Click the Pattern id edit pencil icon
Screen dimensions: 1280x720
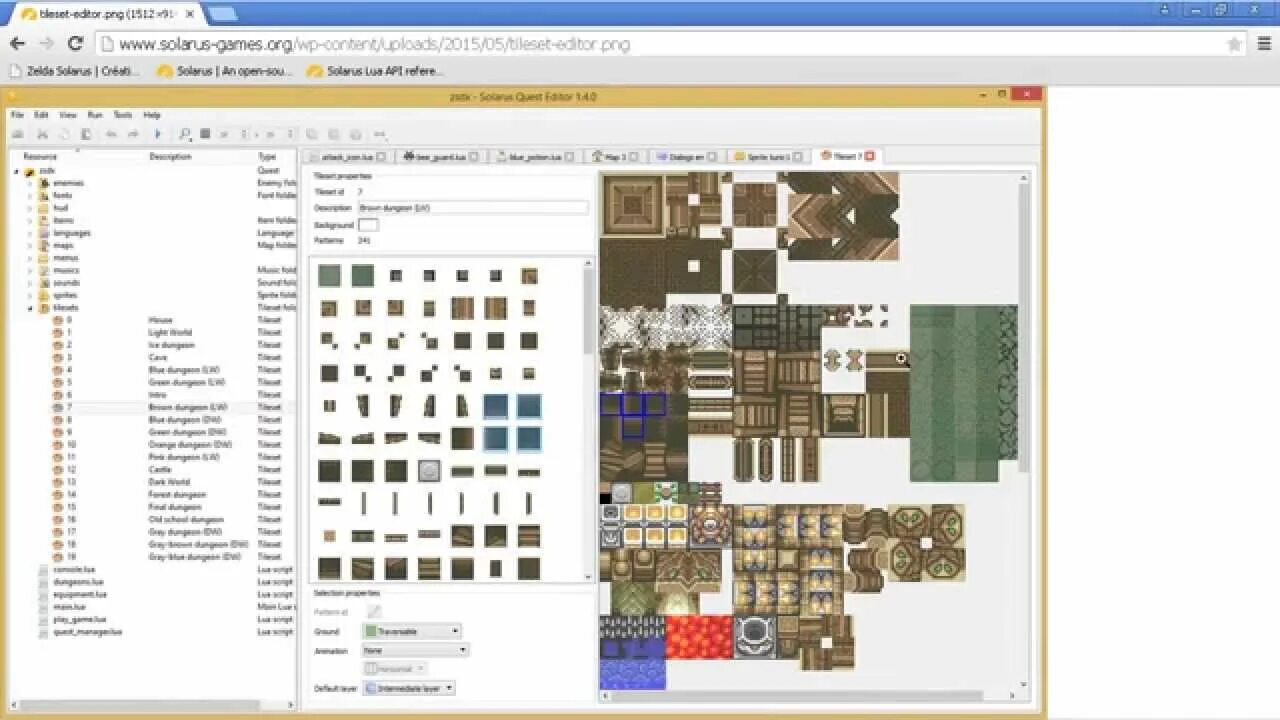pos(373,612)
